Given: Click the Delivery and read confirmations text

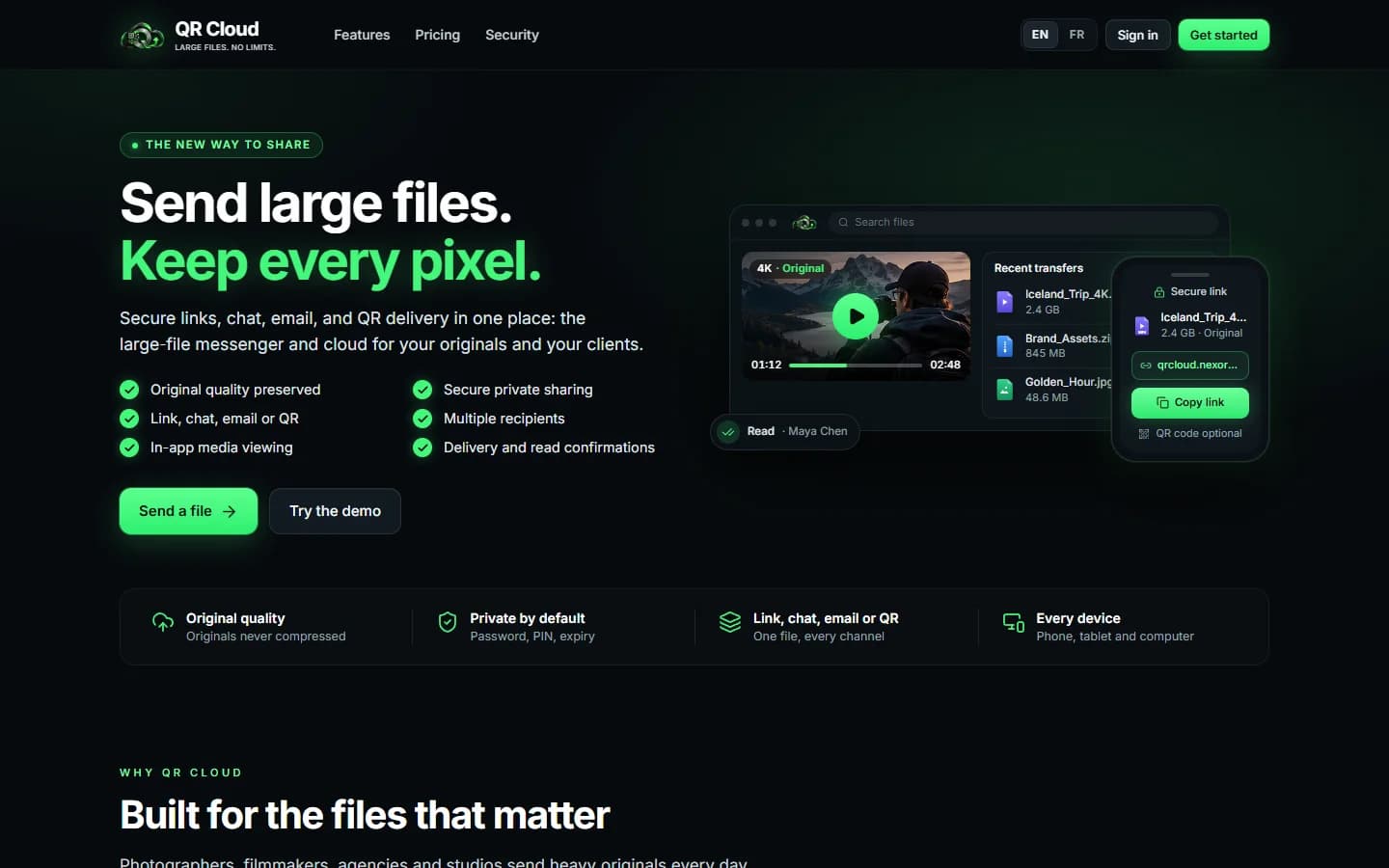Looking at the screenshot, I should pos(549,448).
